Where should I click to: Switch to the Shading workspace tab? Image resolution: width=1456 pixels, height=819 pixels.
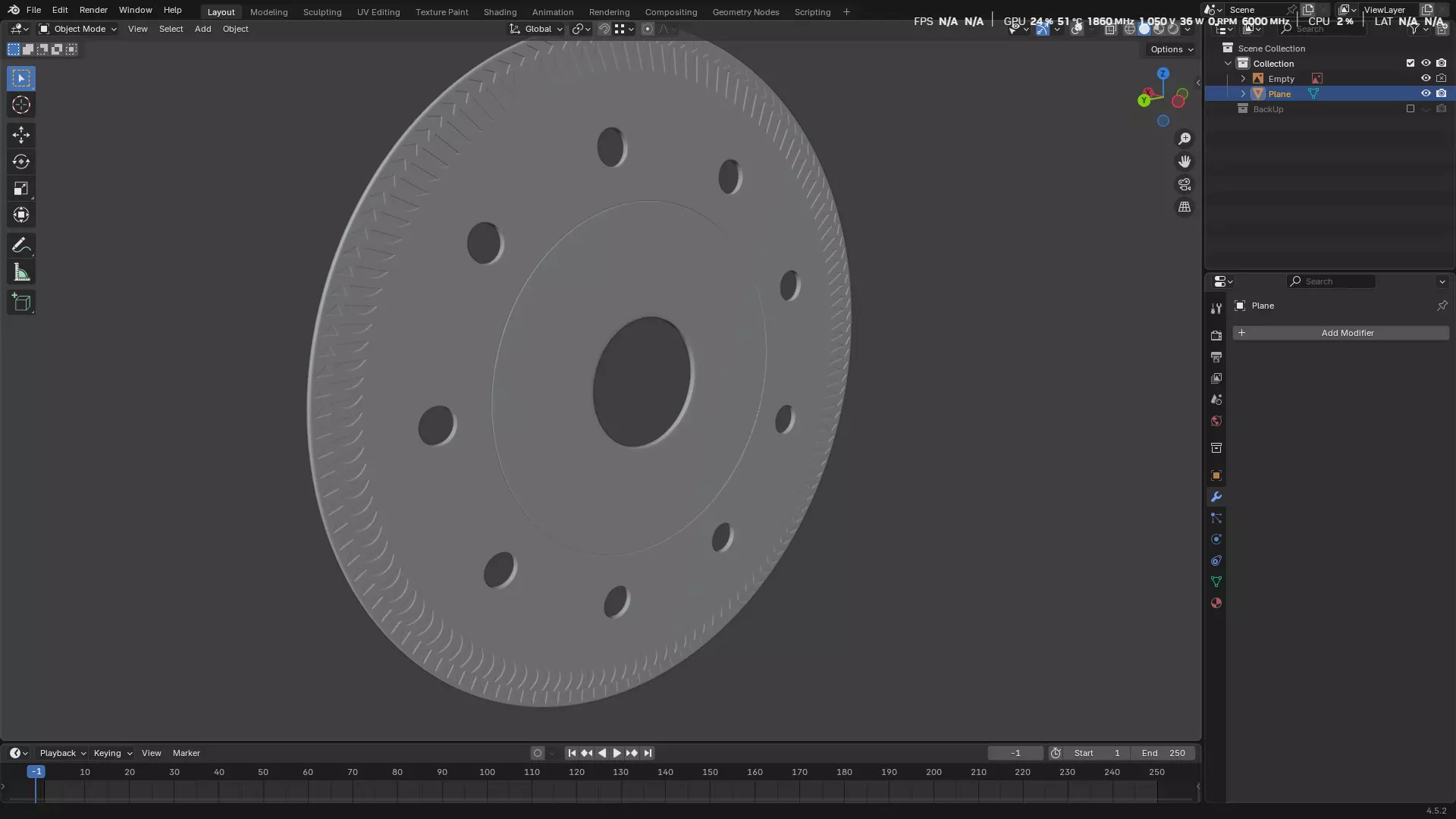pos(500,12)
